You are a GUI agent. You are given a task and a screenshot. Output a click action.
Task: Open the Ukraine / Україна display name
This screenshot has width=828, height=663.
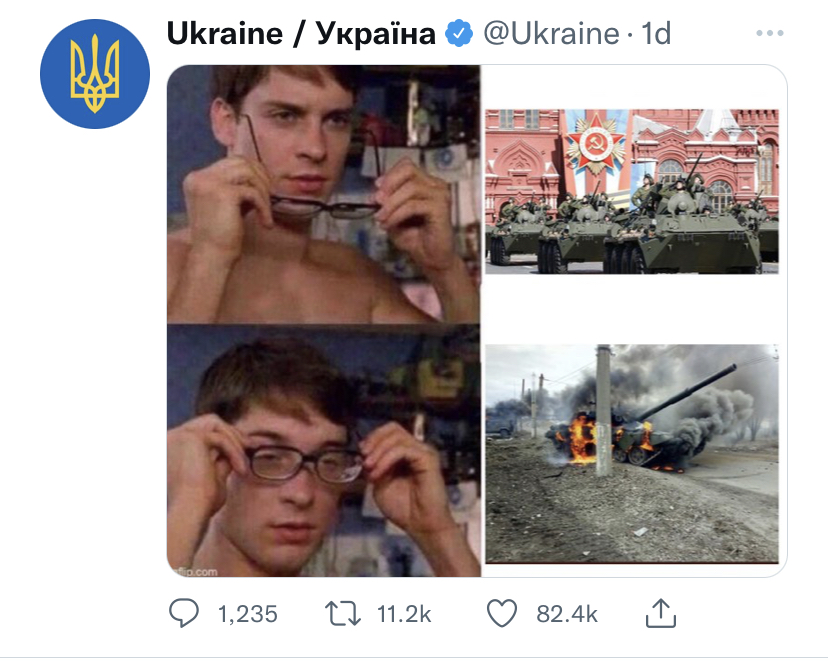point(301,34)
